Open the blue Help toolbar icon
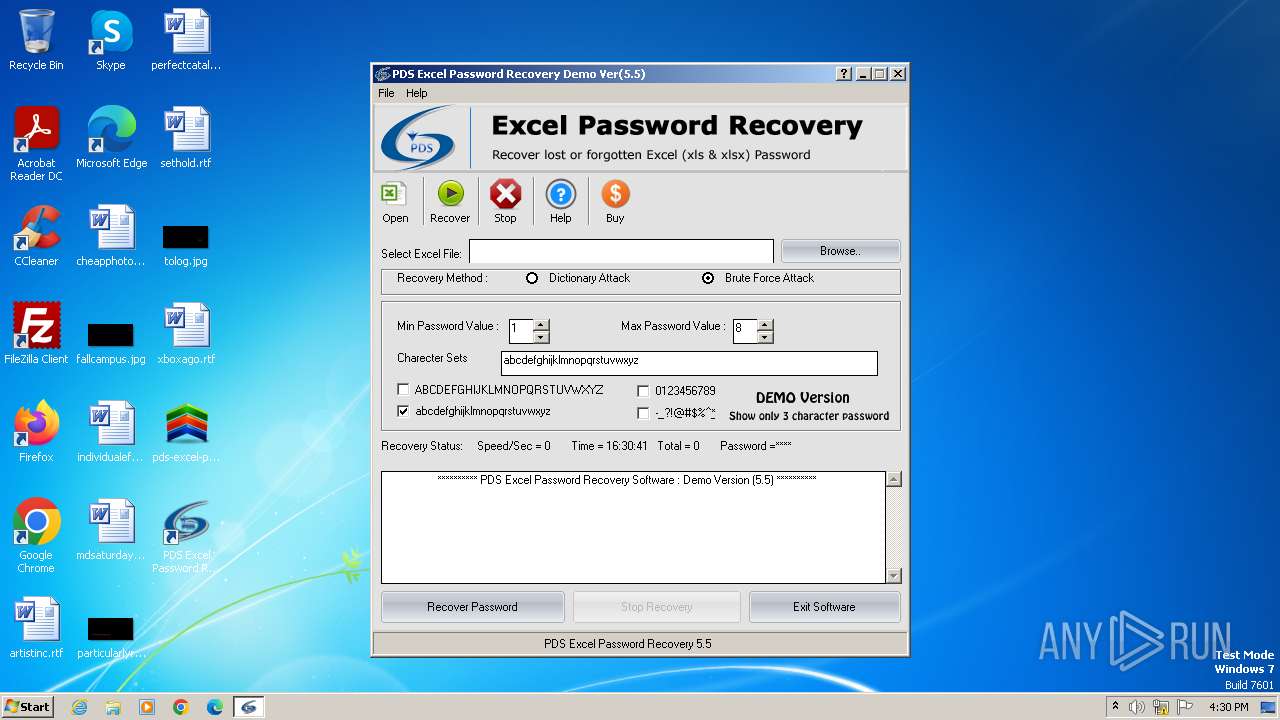Screen dimensions: 1280x720 pos(560,201)
